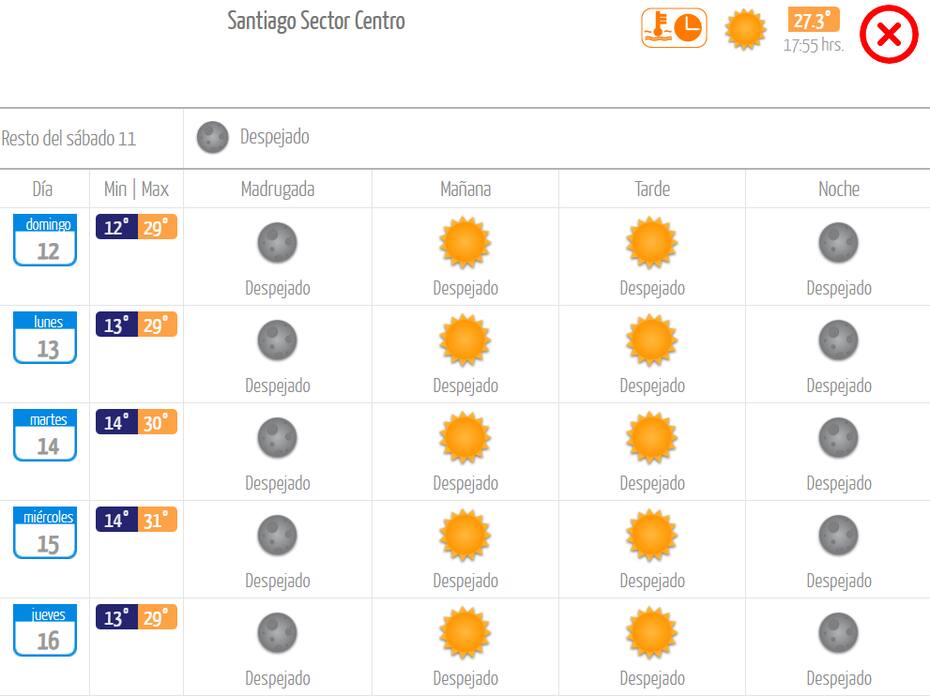Image resolution: width=930 pixels, height=696 pixels.
Task: Click miércoles Madrugada moon icon
Action: [277, 535]
